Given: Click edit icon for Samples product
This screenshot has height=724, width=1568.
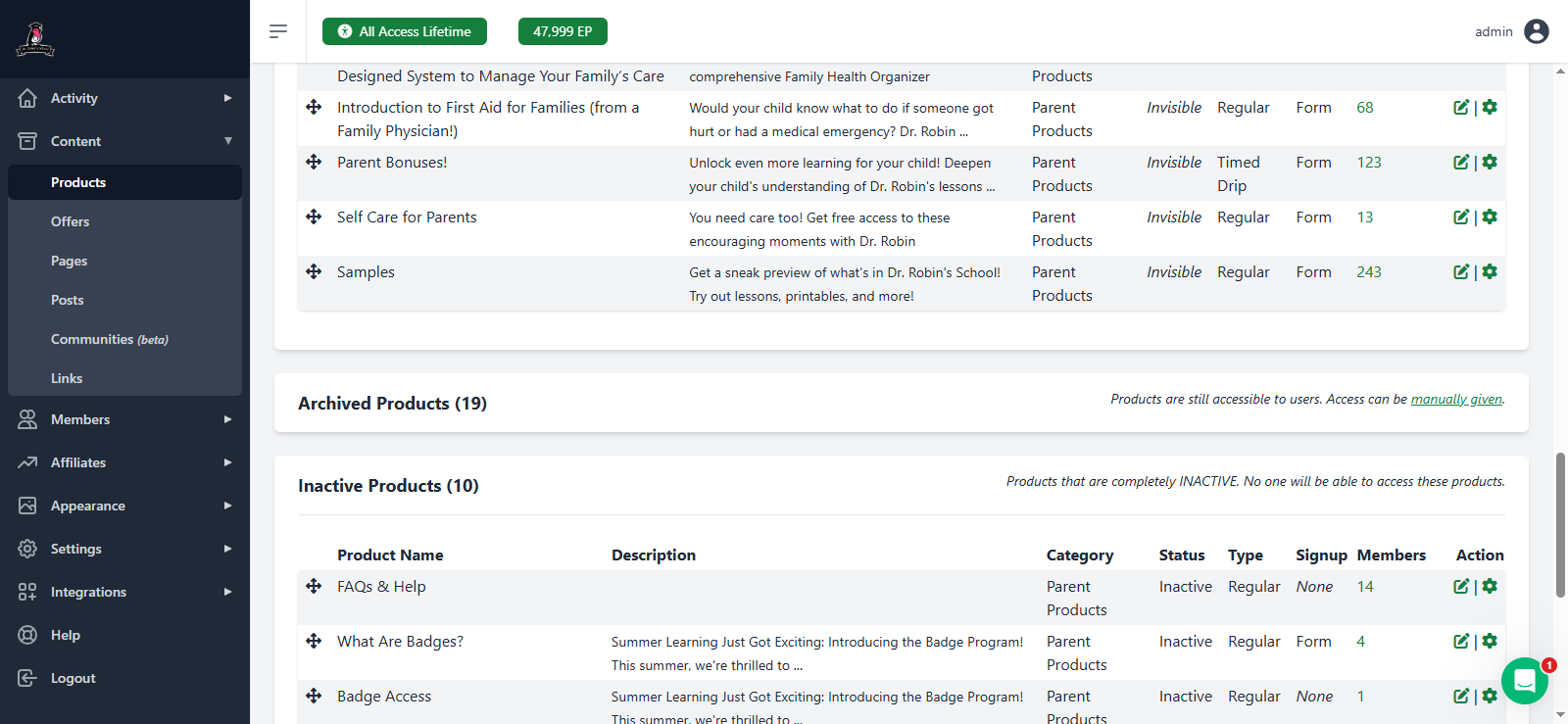Looking at the screenshot, I should point(1460,272).
